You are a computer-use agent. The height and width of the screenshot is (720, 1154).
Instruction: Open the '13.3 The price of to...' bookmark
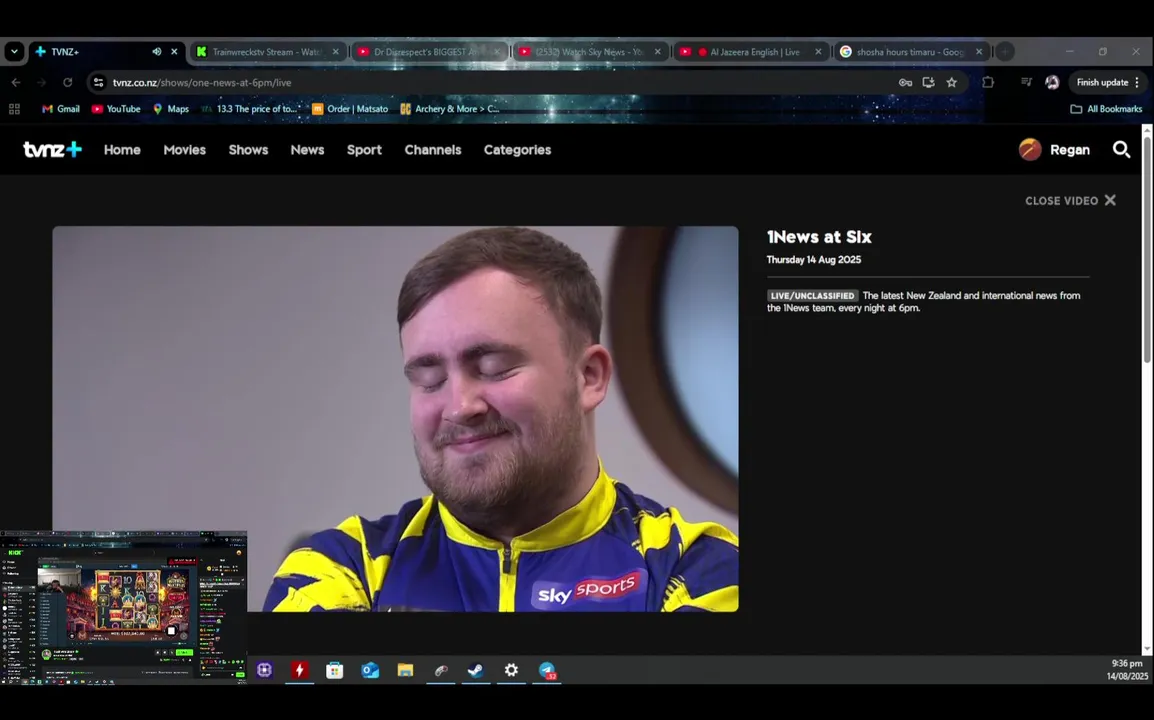pos(250,109)
